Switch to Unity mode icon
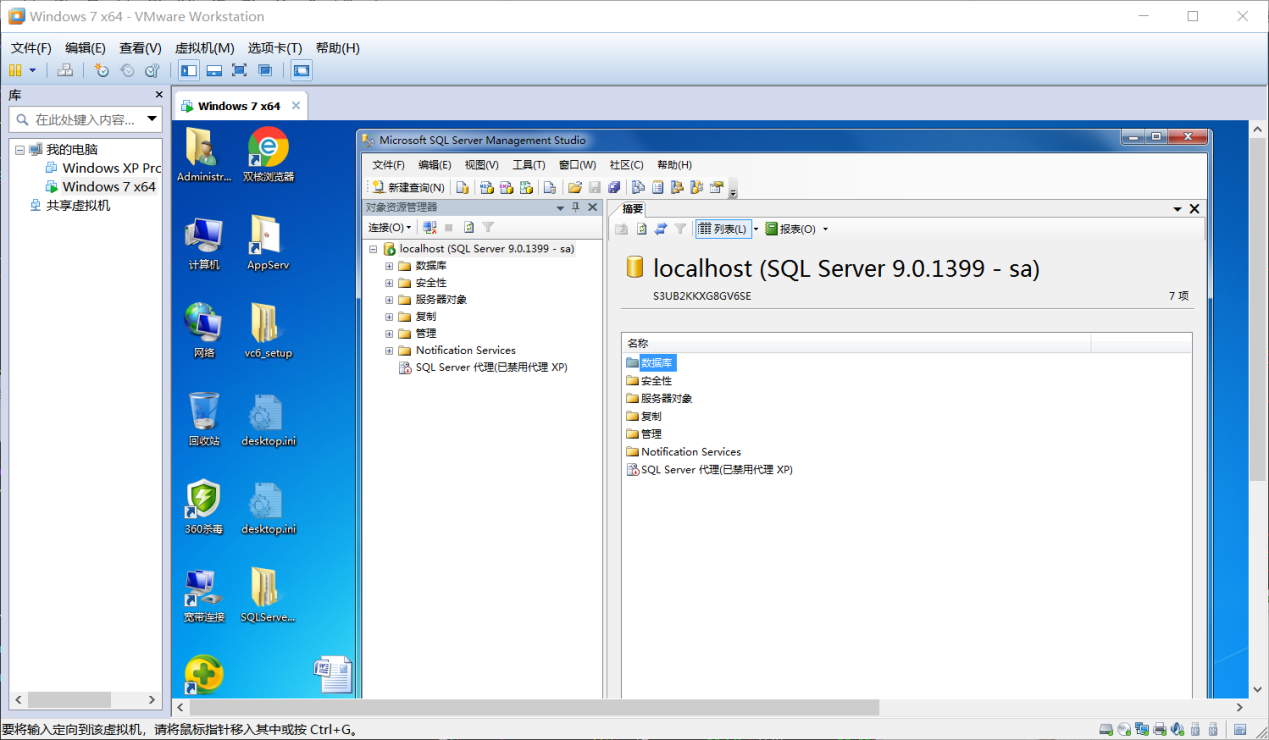Screen dimensions: 1269x740 [x=265, y=70]
